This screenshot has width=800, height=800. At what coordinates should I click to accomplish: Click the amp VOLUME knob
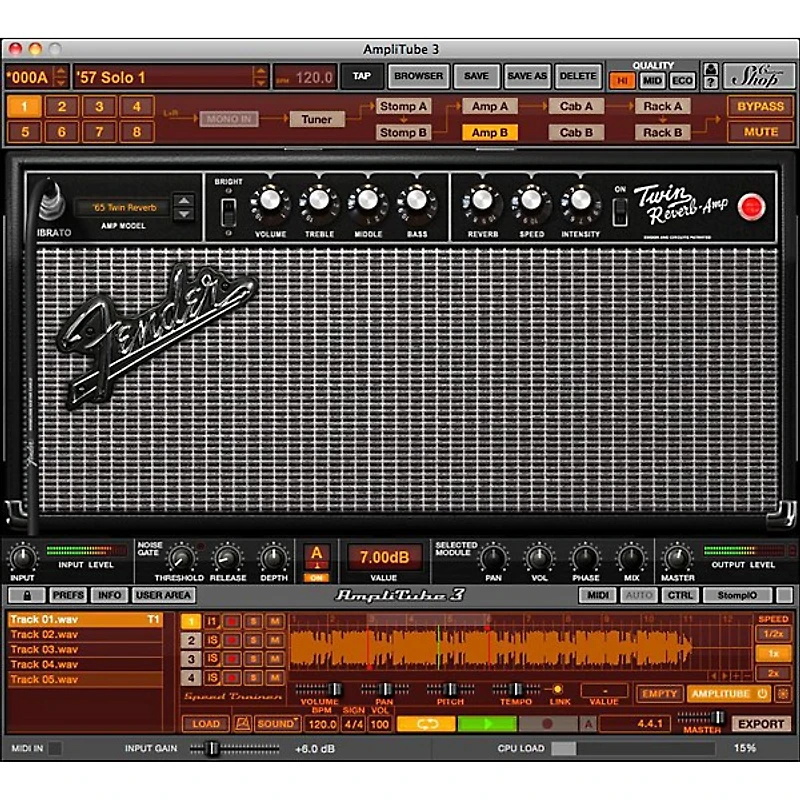click(270, 201)
